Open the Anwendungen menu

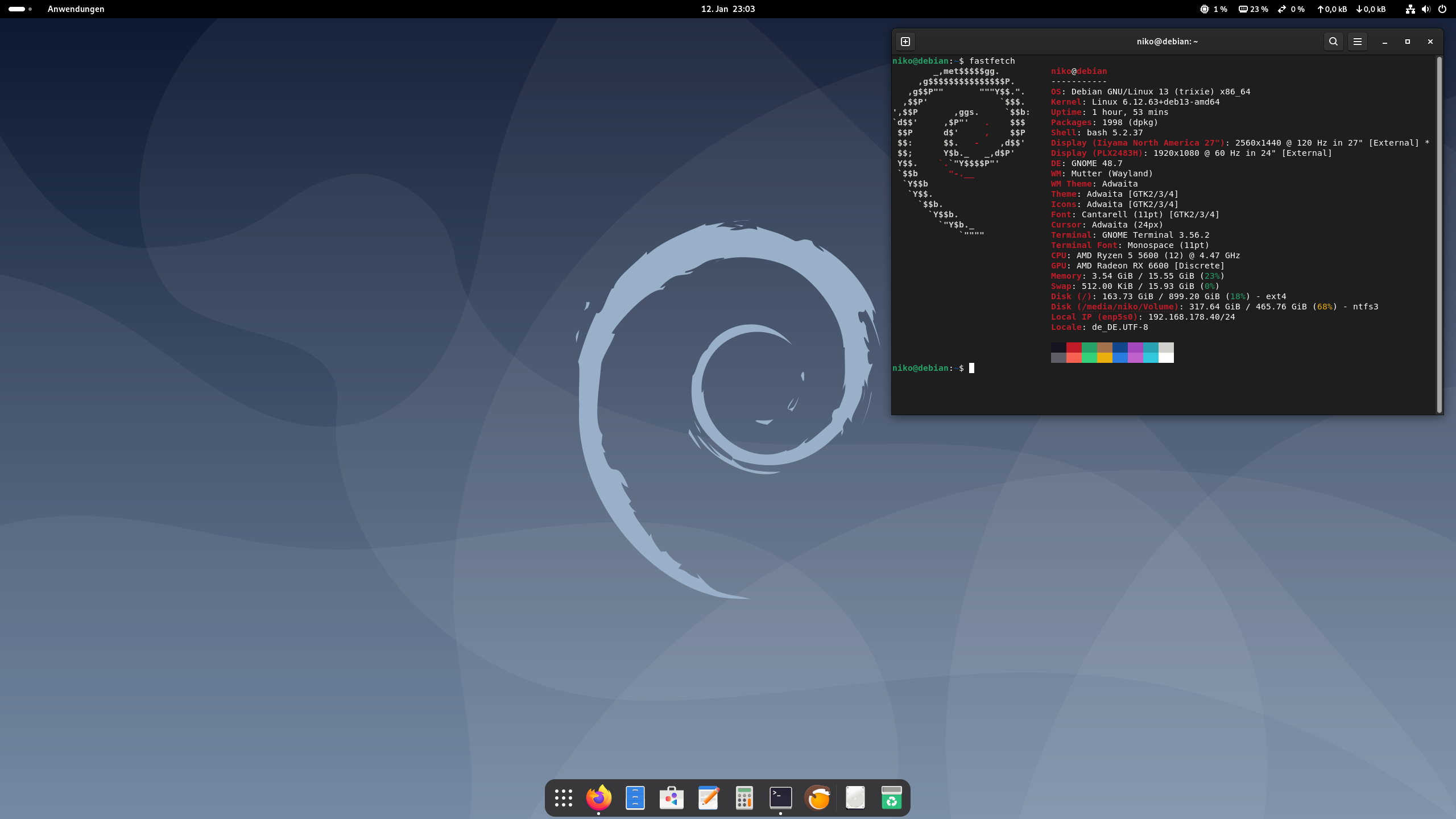click(x=76, y=9)
